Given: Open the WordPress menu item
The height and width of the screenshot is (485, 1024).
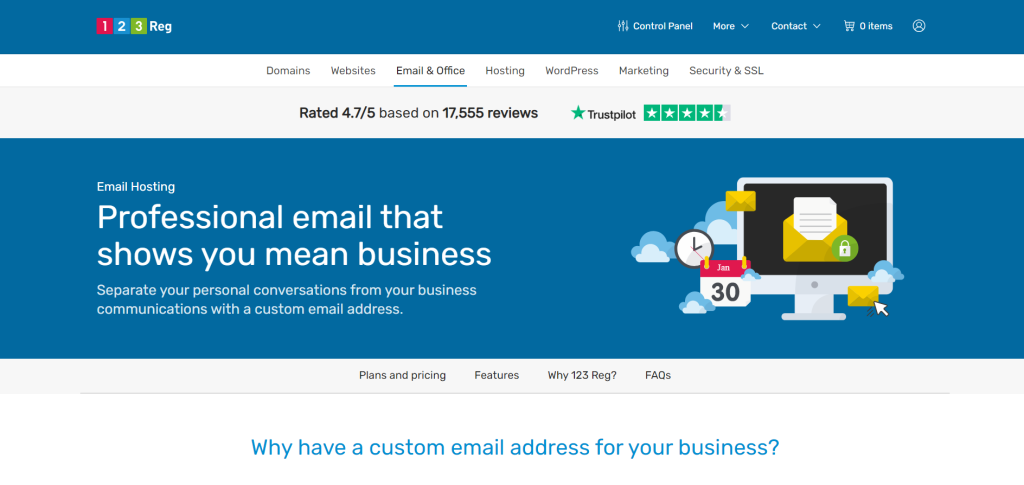Looking at the screenshot, I should 571,71.
